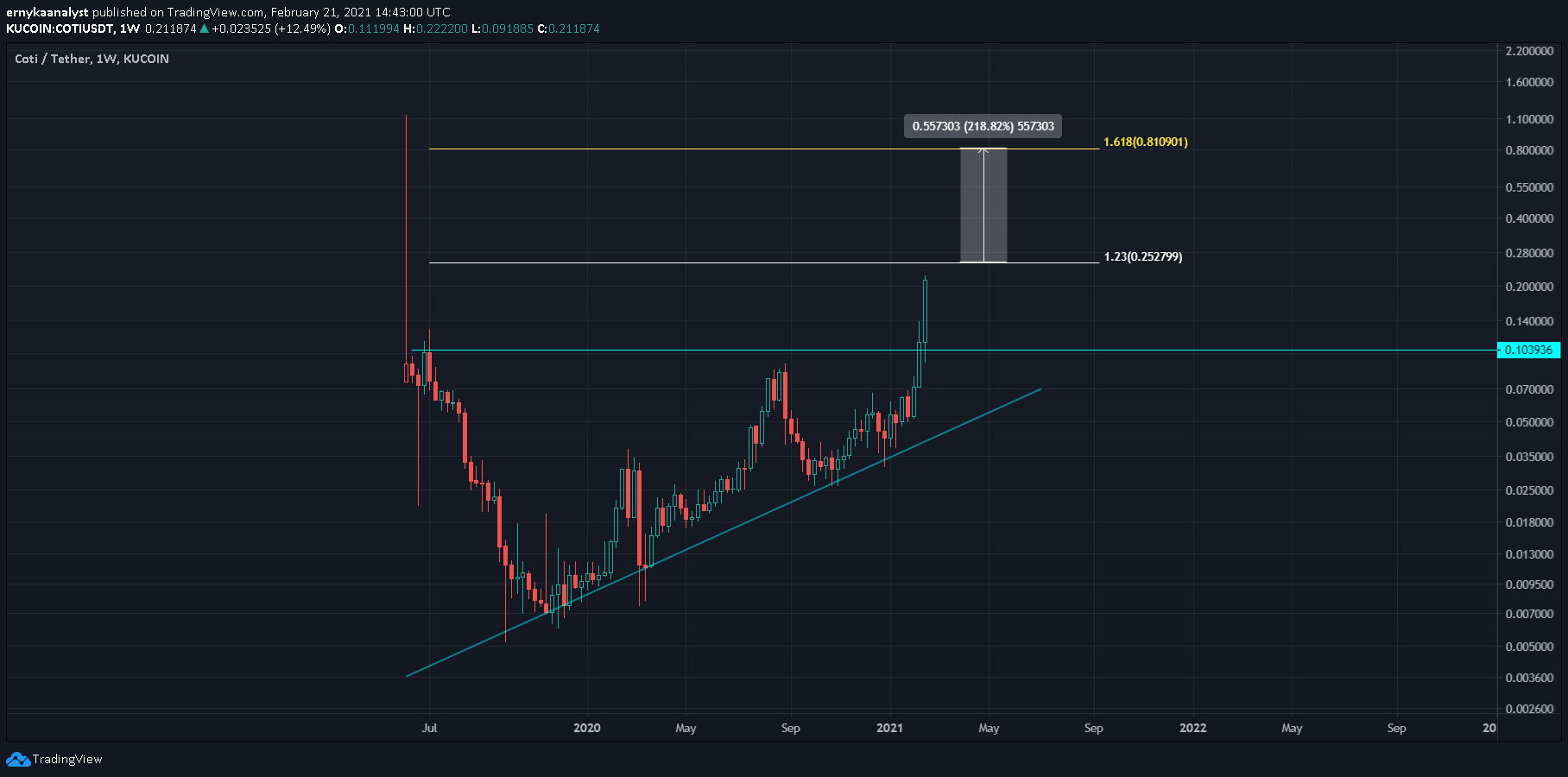Click the 2020 label on the time axis

(586, 728)
